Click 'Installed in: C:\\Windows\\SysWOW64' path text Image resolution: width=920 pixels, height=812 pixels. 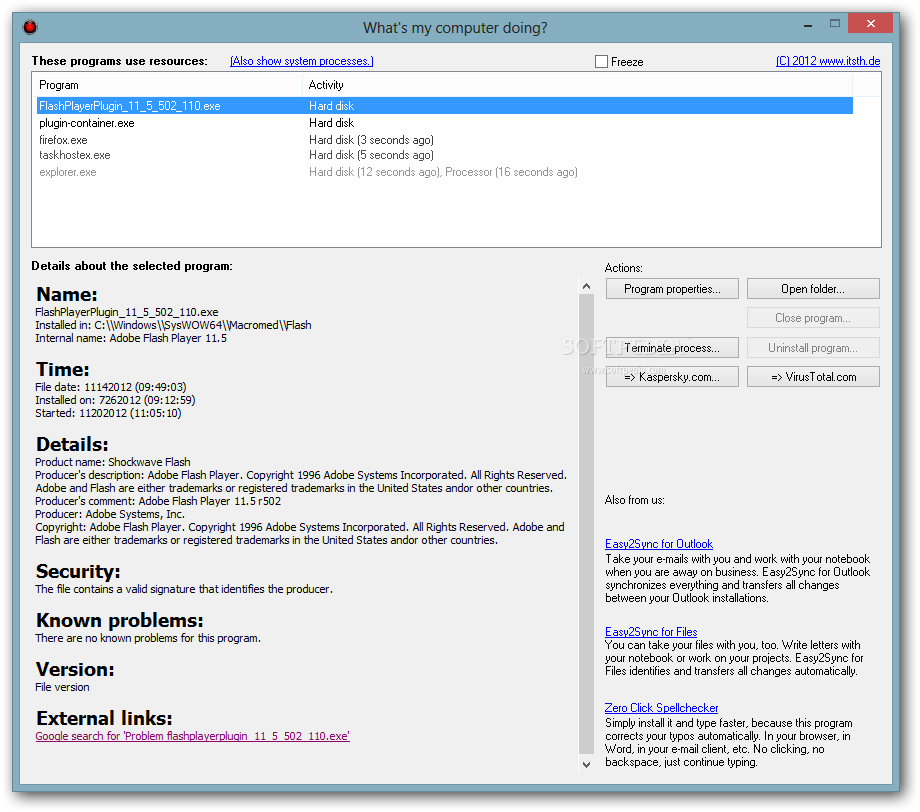[173, 326]
